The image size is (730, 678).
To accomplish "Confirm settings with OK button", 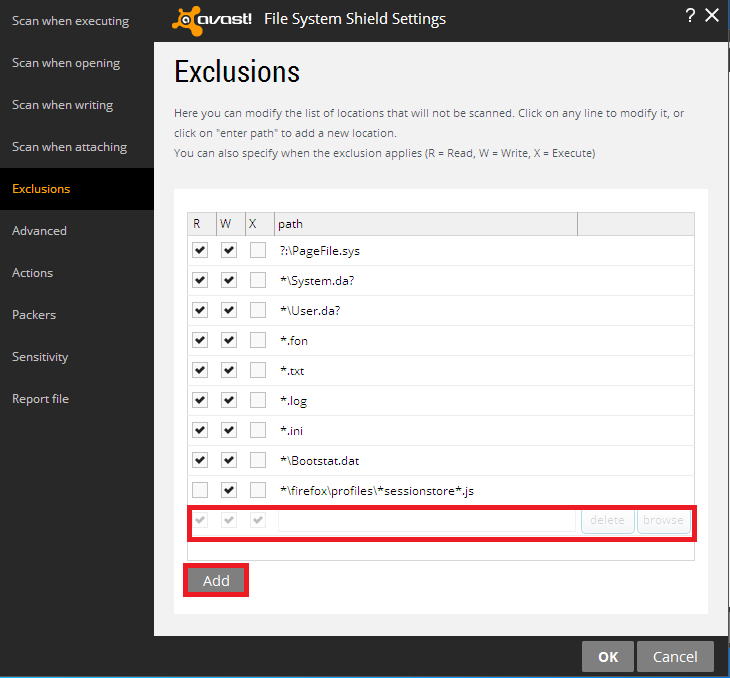I will click(x=608, y=657).
